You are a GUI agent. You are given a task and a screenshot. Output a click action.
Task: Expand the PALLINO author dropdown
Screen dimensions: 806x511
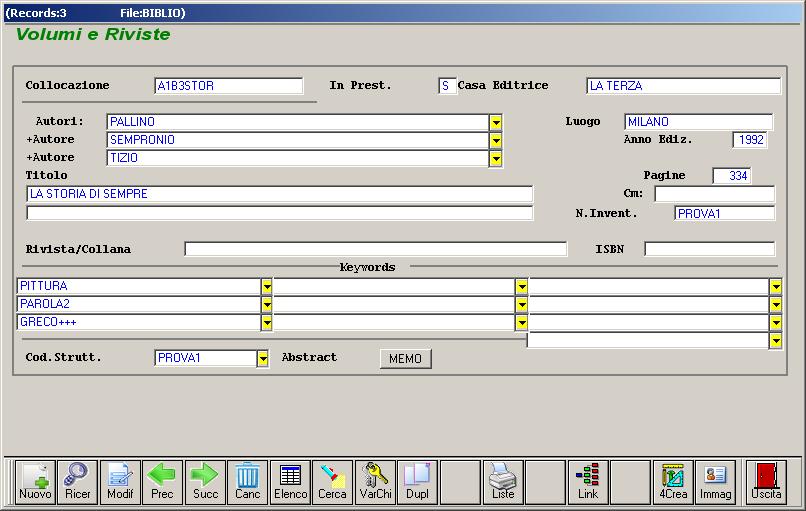[x=496, y=122]
